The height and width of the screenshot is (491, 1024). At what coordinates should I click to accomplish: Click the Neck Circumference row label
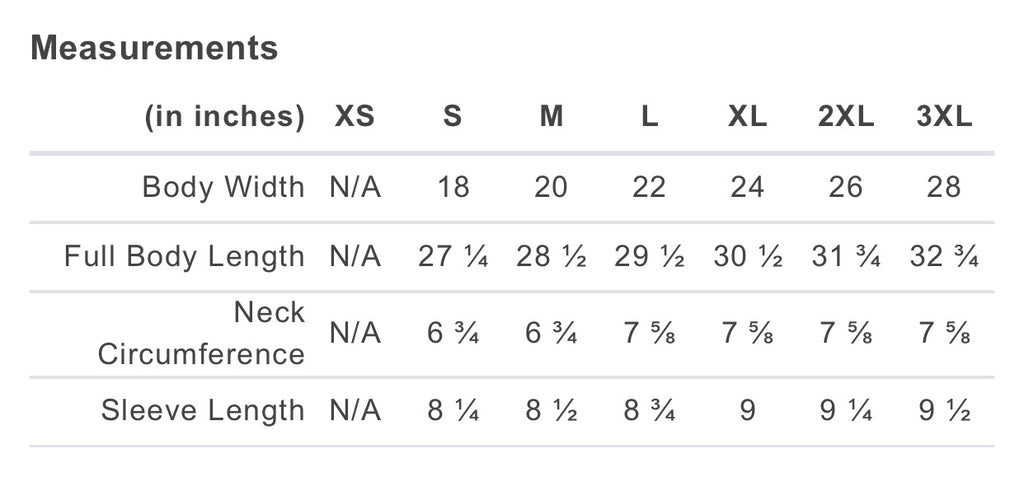click(x=201, y=333)
